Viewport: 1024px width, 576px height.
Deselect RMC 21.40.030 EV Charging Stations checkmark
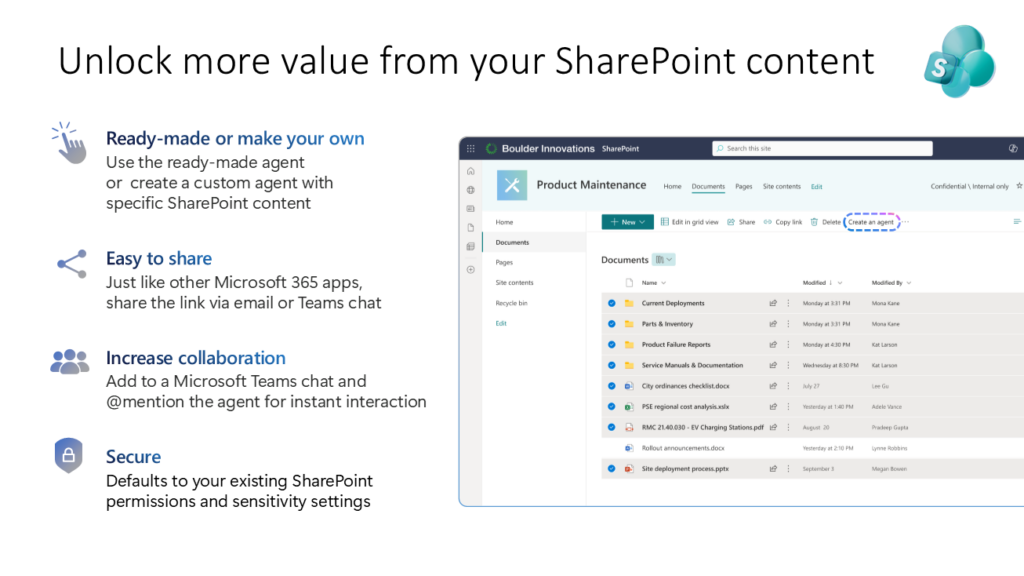[611, 428]
